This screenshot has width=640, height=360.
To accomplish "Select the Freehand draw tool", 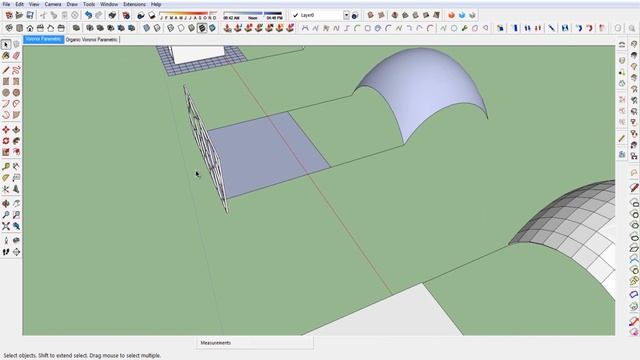I will [x=16, y=70].
